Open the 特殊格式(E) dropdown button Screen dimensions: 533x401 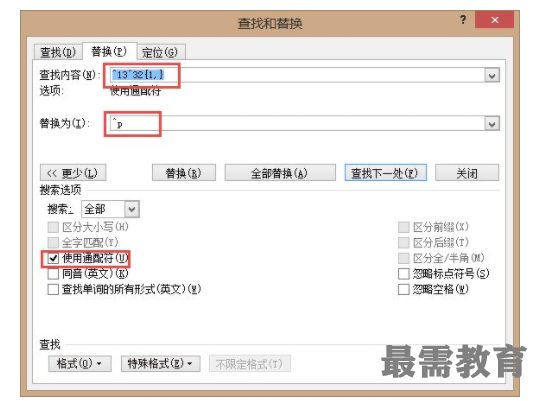click(160, 364)
